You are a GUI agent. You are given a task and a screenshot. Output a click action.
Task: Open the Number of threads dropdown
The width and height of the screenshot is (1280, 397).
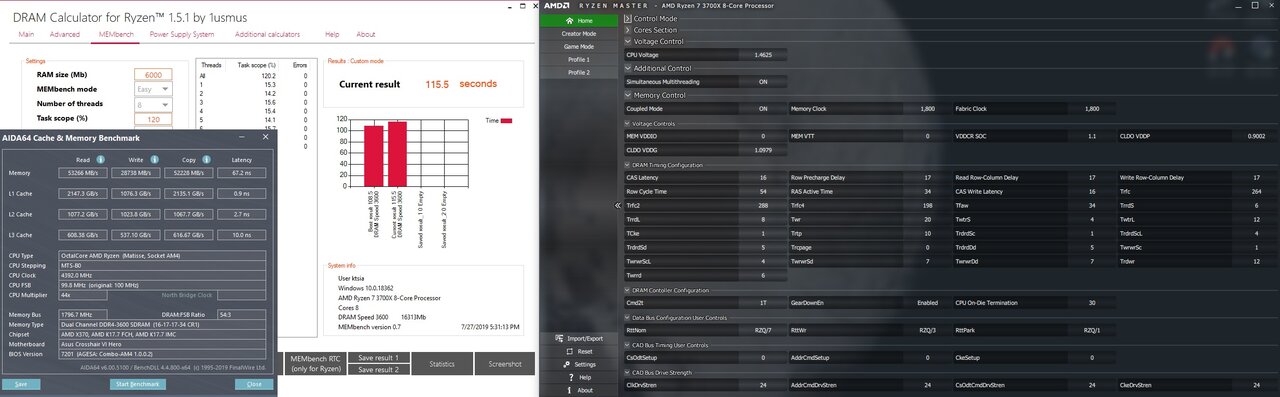(x=153, y=104)
